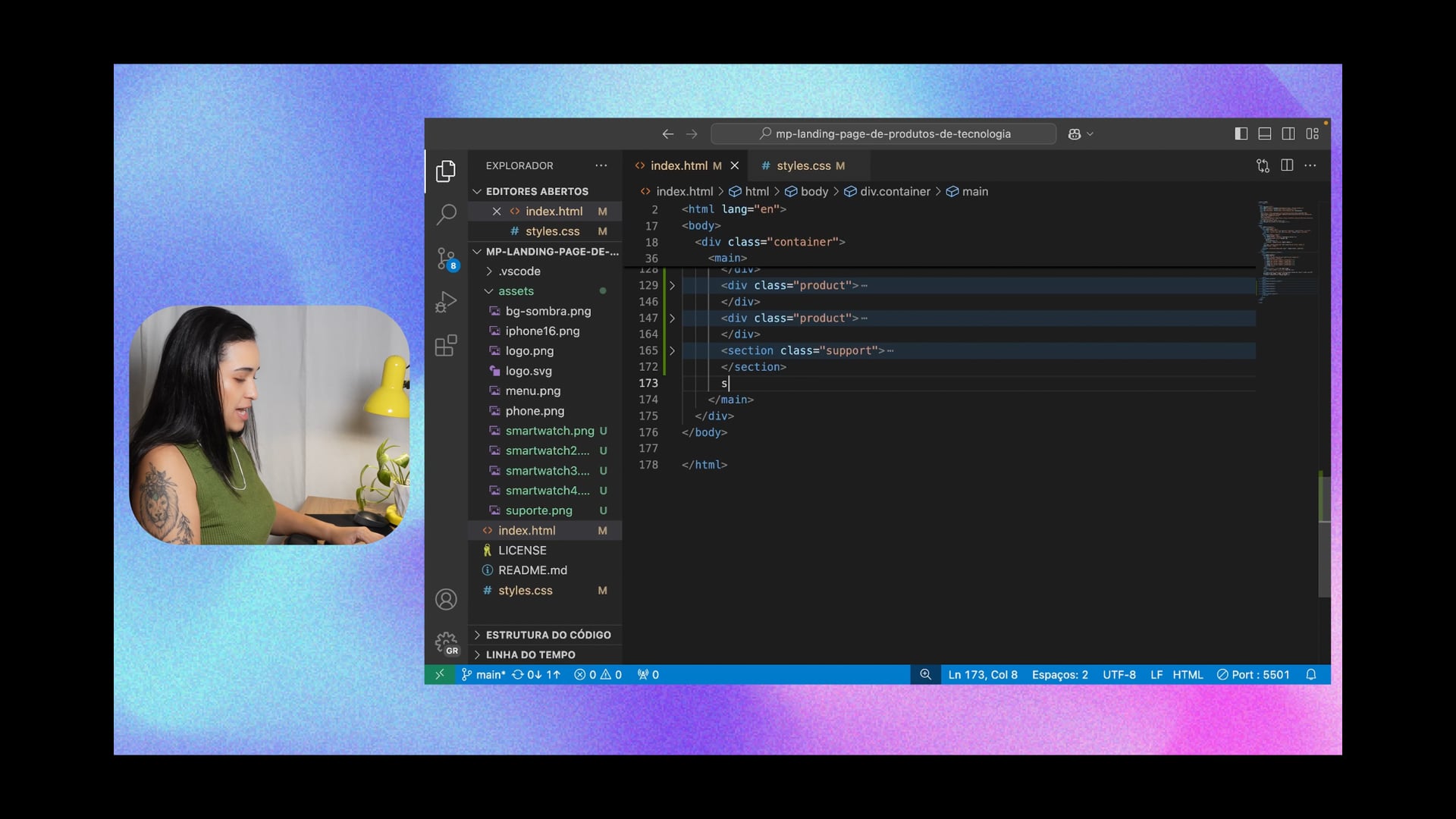
Task: Open the Search view in activity bar
Action: pos(446,215)
